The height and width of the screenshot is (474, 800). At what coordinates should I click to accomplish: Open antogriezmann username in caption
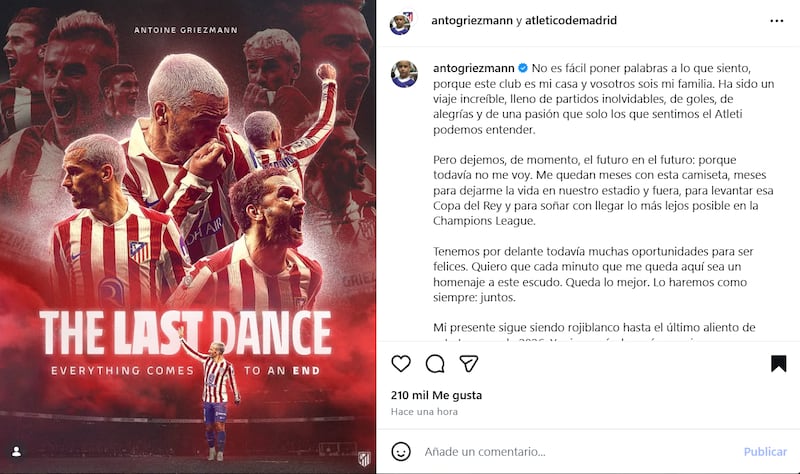(474, 68)
